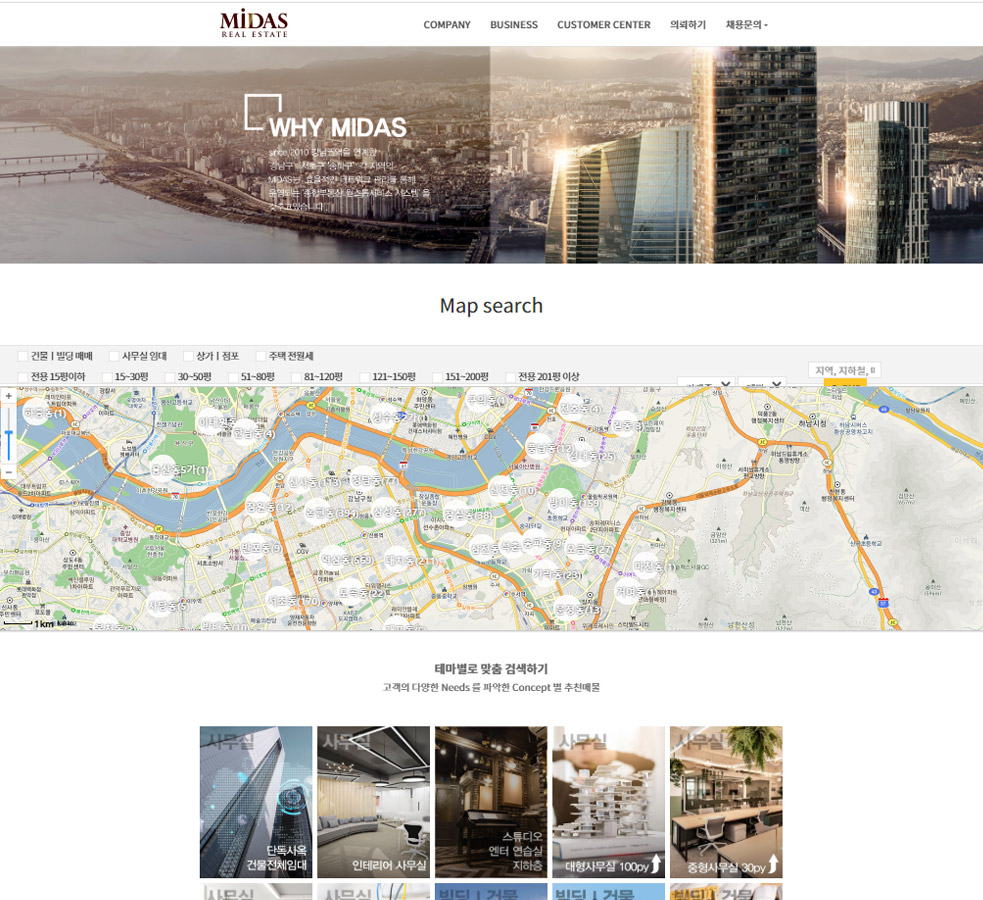Image resolution: width=983 pixels, height=900 pixels.
Task: Click the 성내동 (25) map marker
Action: point(591,455)
